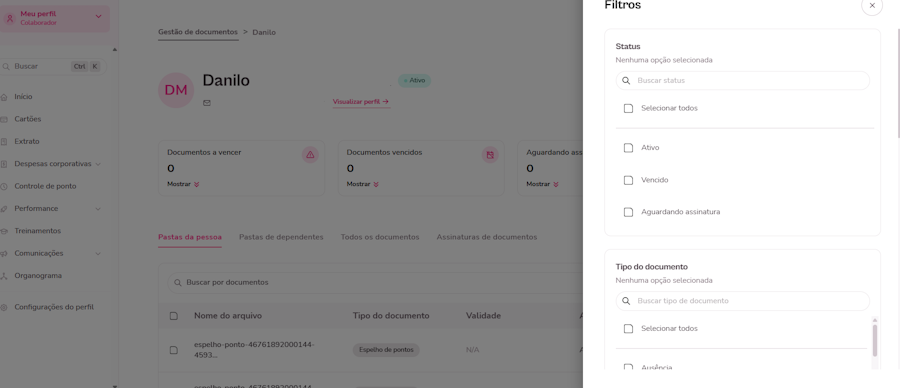Click the Buscar por documentos search field
This screenshot has width=900, height=388.
(x=376, y=283)
